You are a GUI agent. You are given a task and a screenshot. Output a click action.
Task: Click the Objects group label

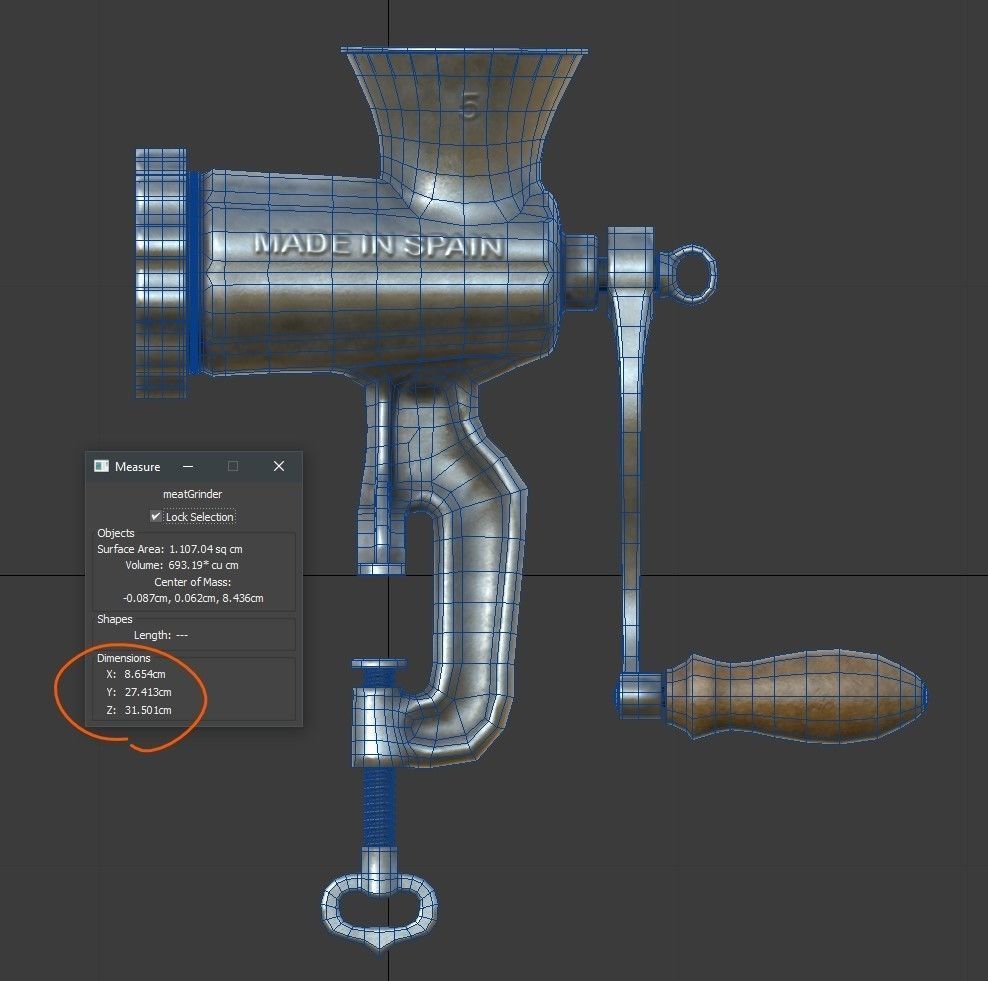click(116, 533)
